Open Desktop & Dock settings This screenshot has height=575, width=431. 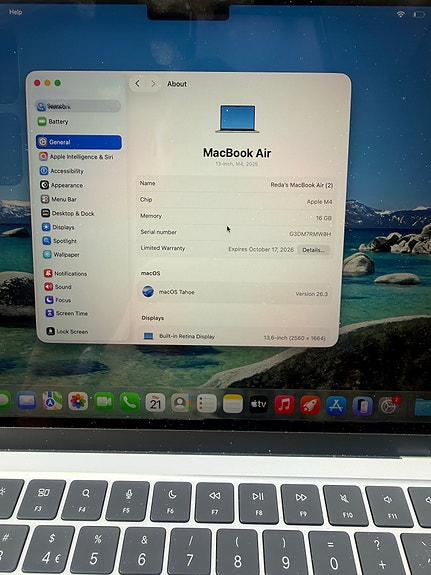pyautogui.click(x=67, y=213)
